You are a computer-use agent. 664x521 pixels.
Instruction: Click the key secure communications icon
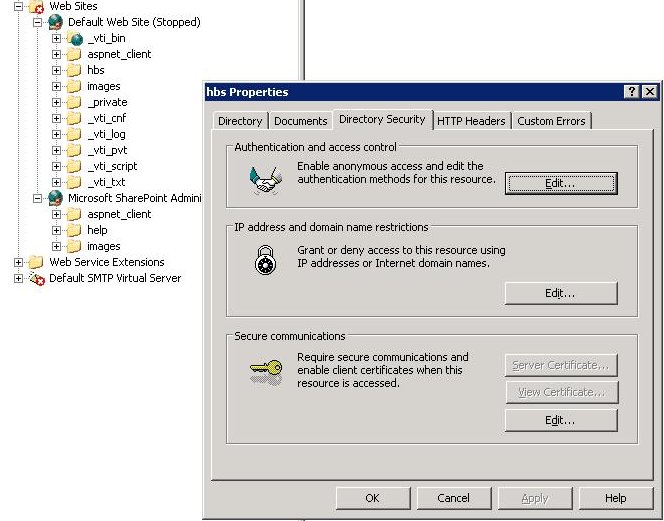(265, 371)
